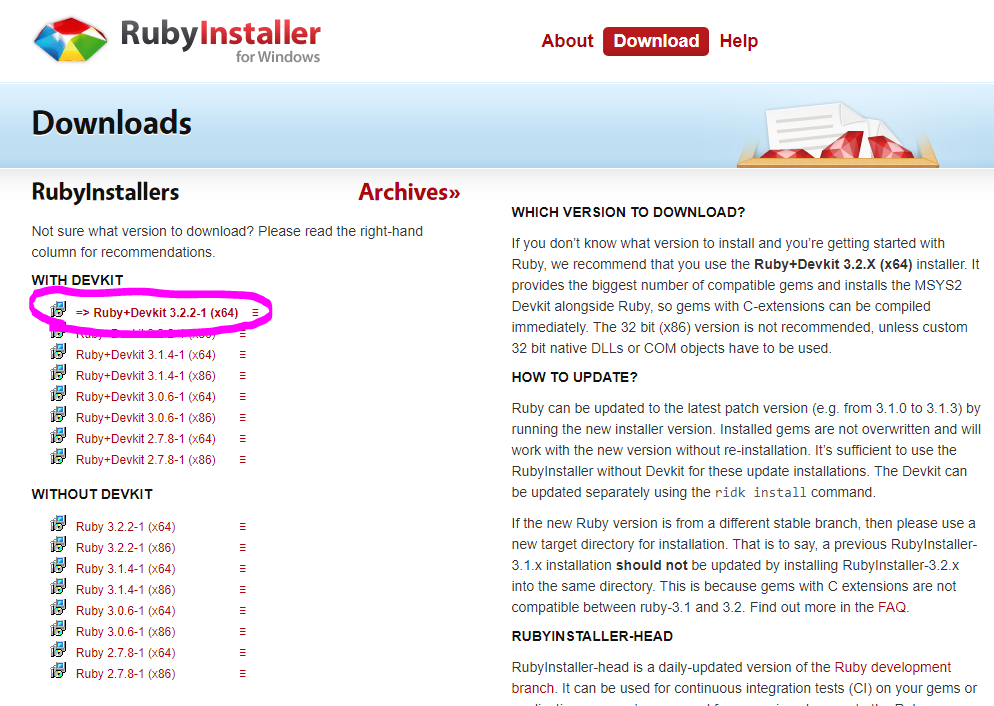Screen dimensions: 994x706
Task: Click installer icon for Ruby 2.7.8-1 (x64)
Action: 58,649
